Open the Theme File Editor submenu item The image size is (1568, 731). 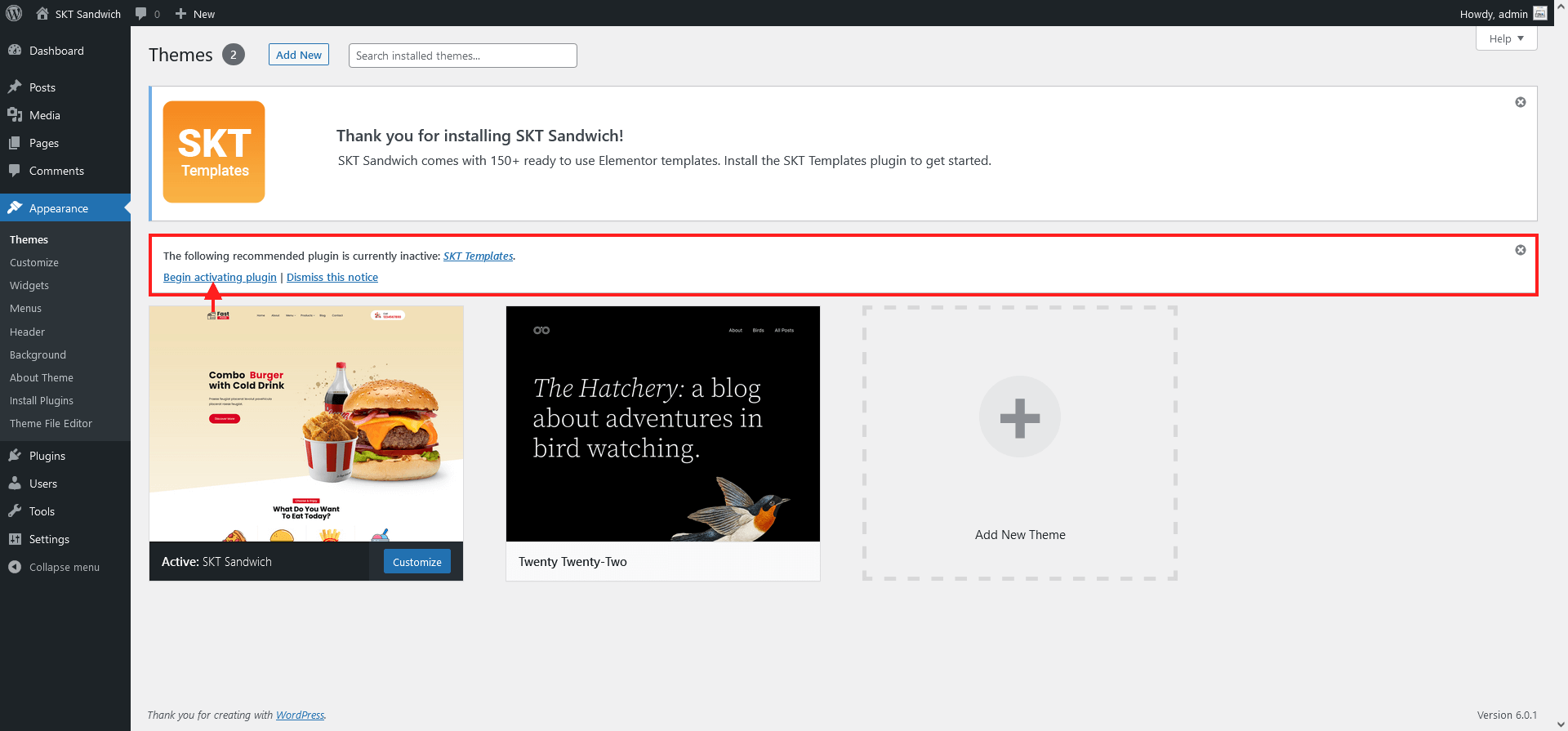(51, 423)
